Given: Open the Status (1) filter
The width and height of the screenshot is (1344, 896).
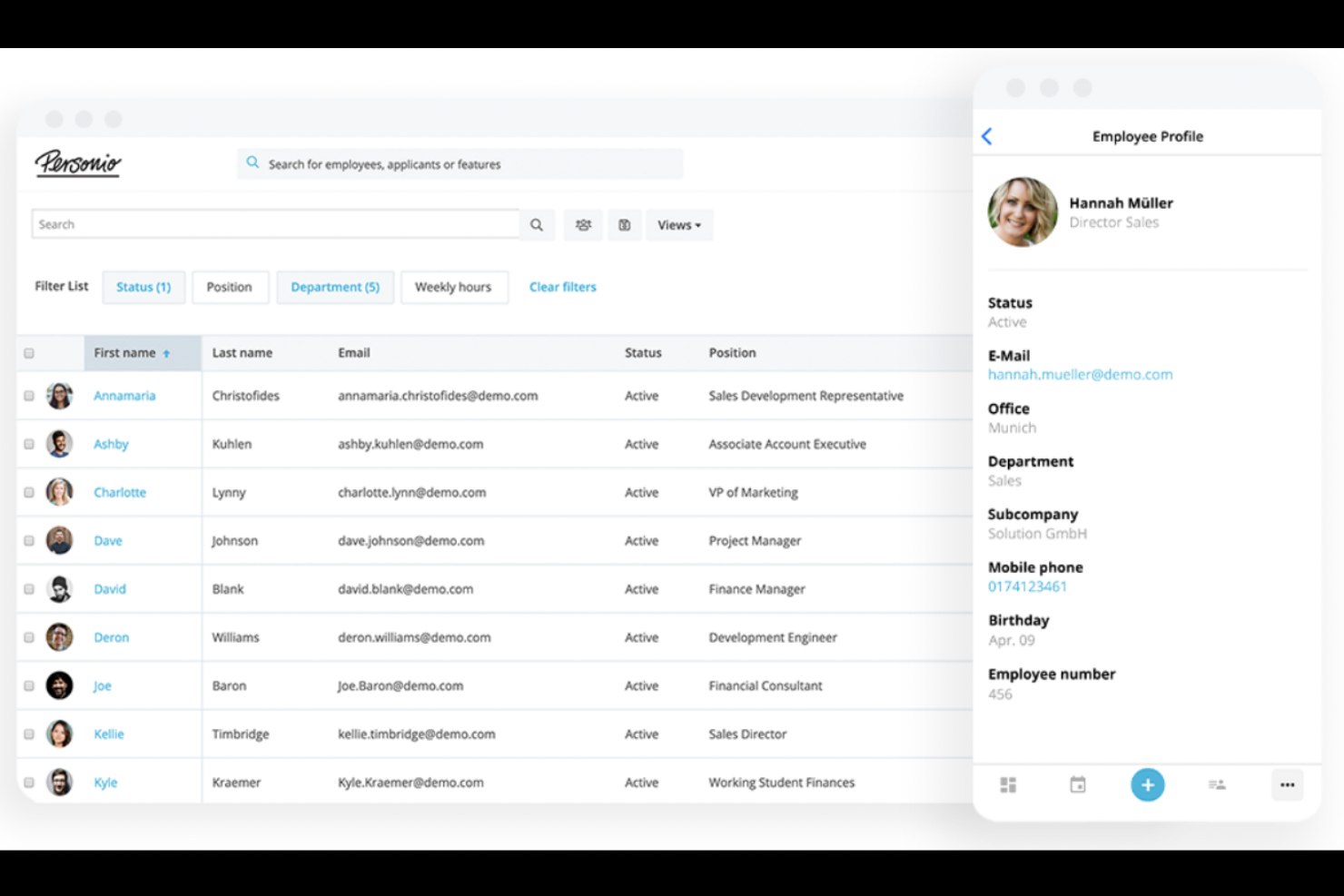Looking at the screenshot, I should pos(143,287).
